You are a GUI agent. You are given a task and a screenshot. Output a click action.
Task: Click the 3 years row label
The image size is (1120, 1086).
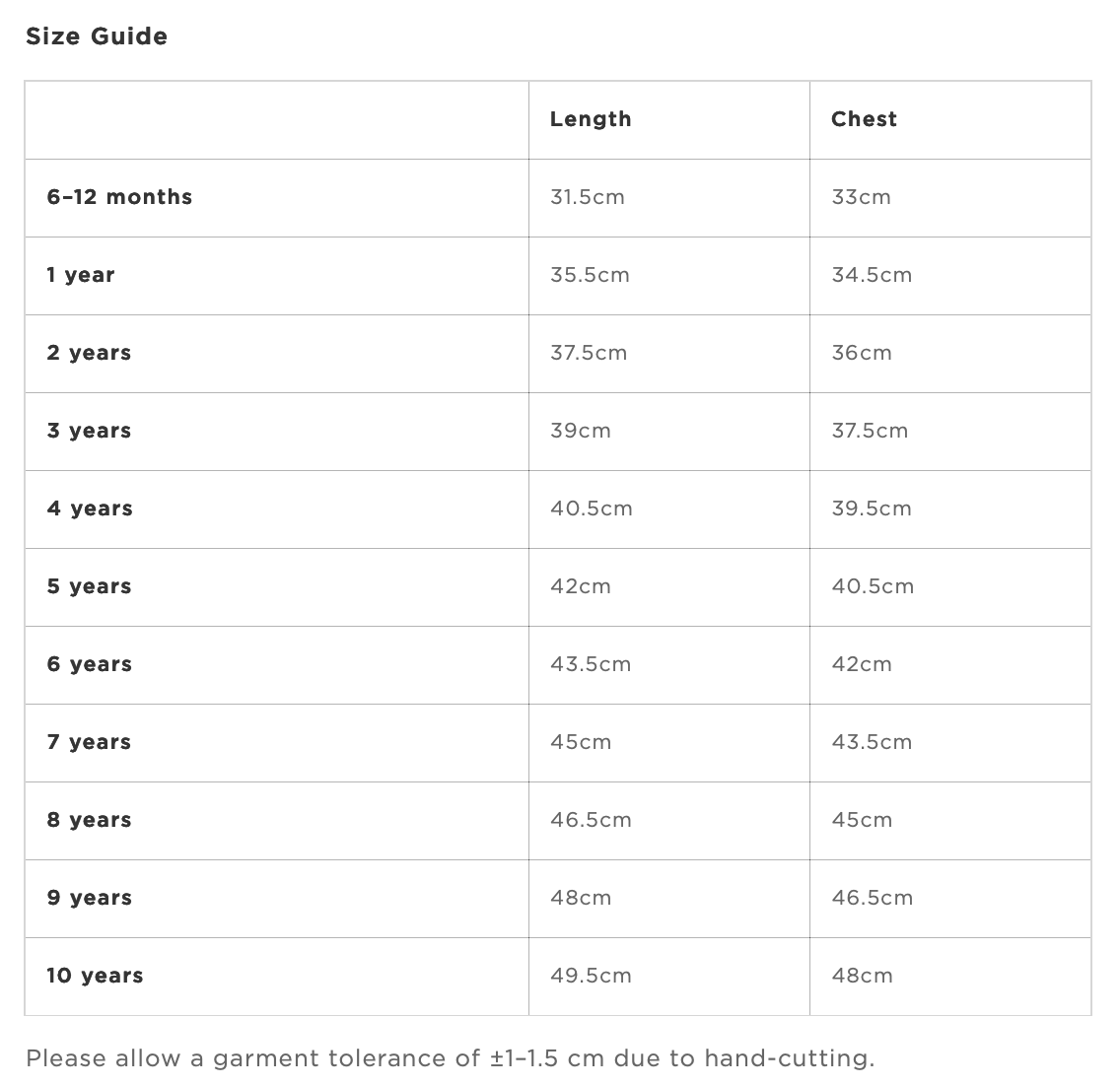tap(90, 432)
